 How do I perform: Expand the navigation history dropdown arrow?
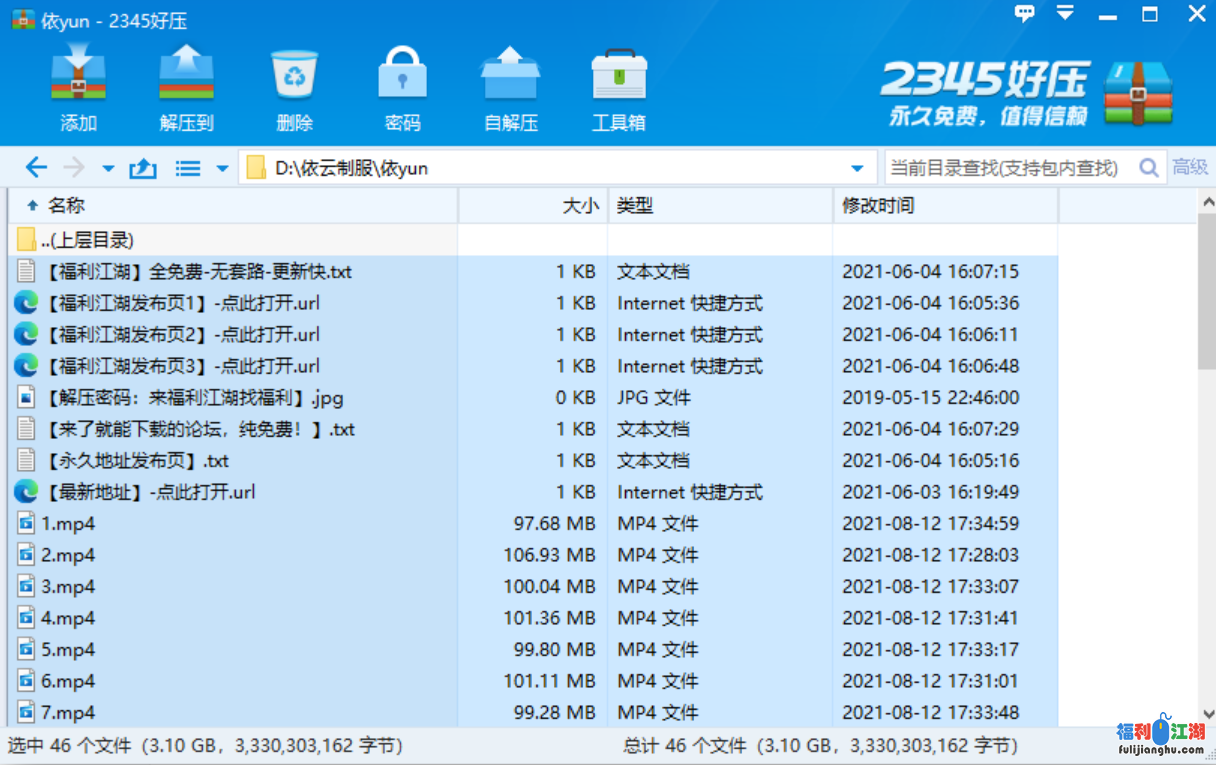(x=108, y=169)
